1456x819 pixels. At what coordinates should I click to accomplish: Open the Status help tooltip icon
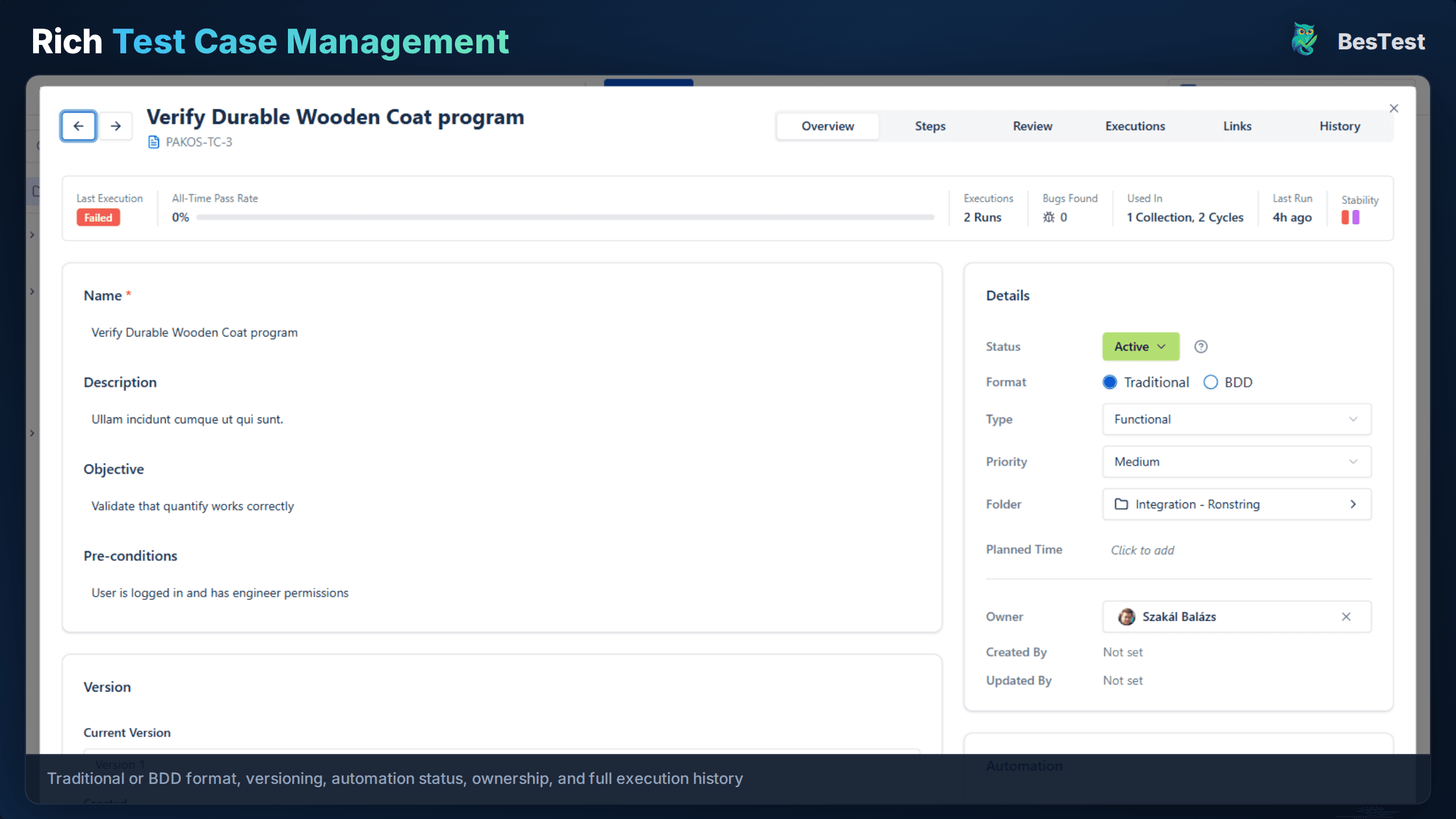[1201, 346]
